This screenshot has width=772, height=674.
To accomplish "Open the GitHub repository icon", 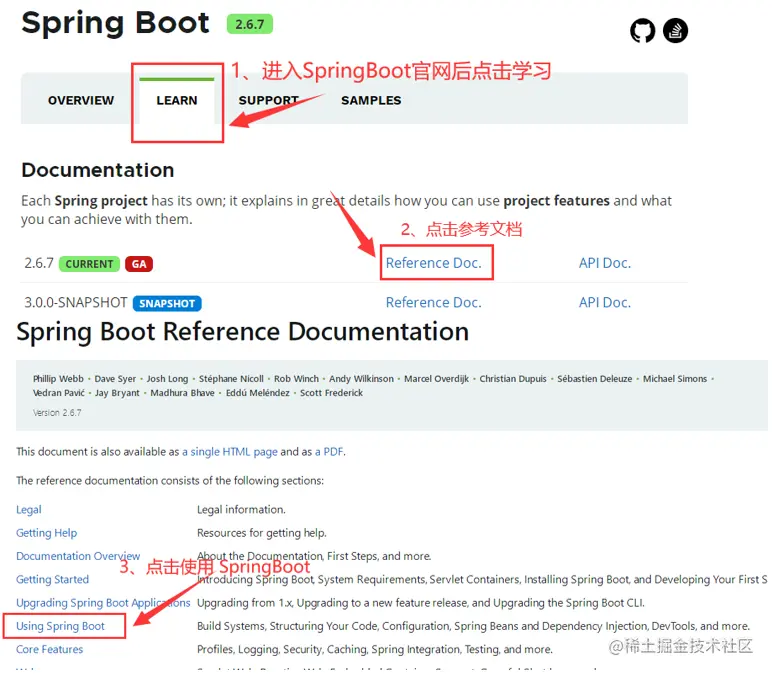I will click(x=643, y=31).
